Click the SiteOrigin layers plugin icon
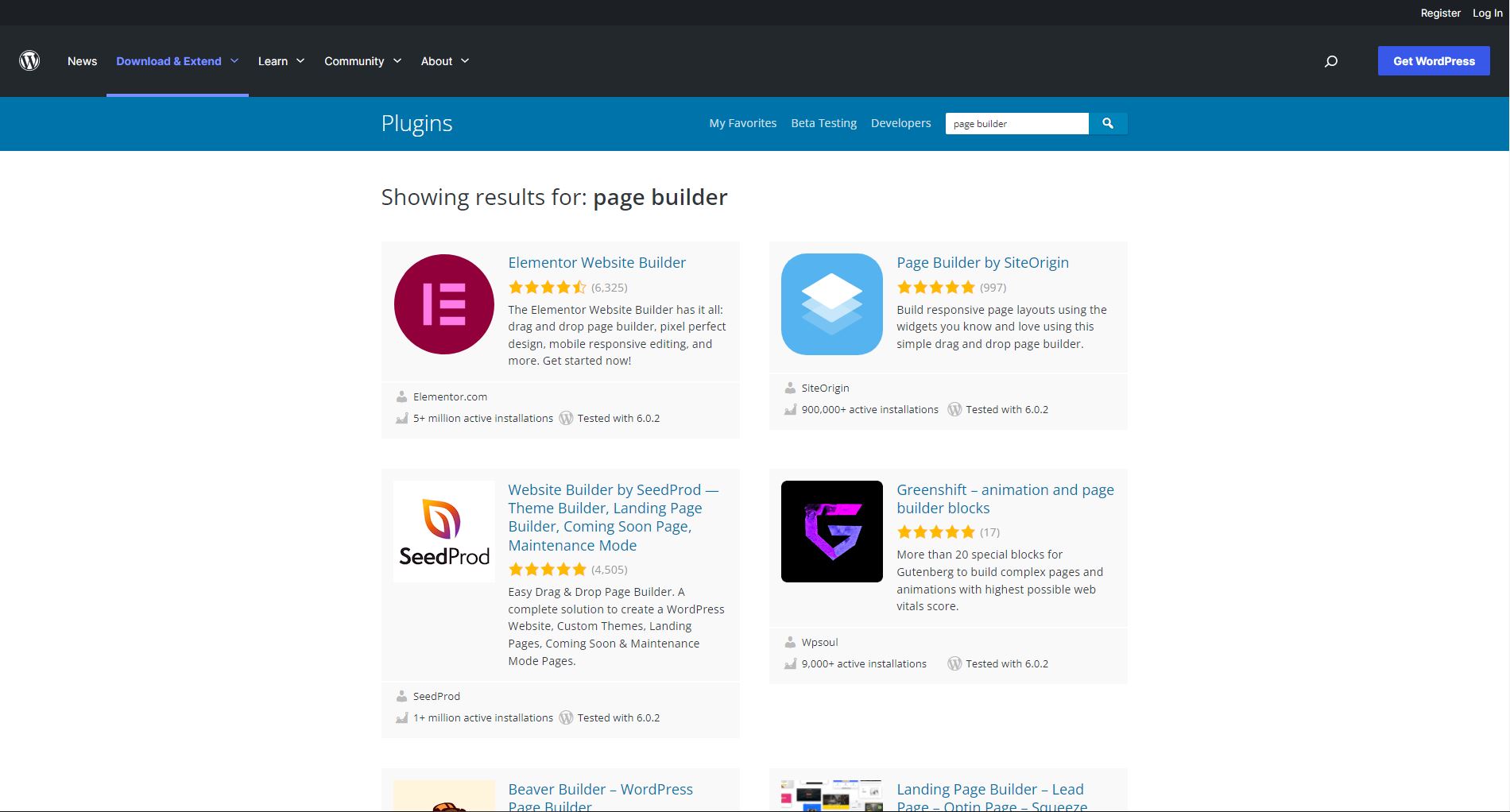 point(832,304)
